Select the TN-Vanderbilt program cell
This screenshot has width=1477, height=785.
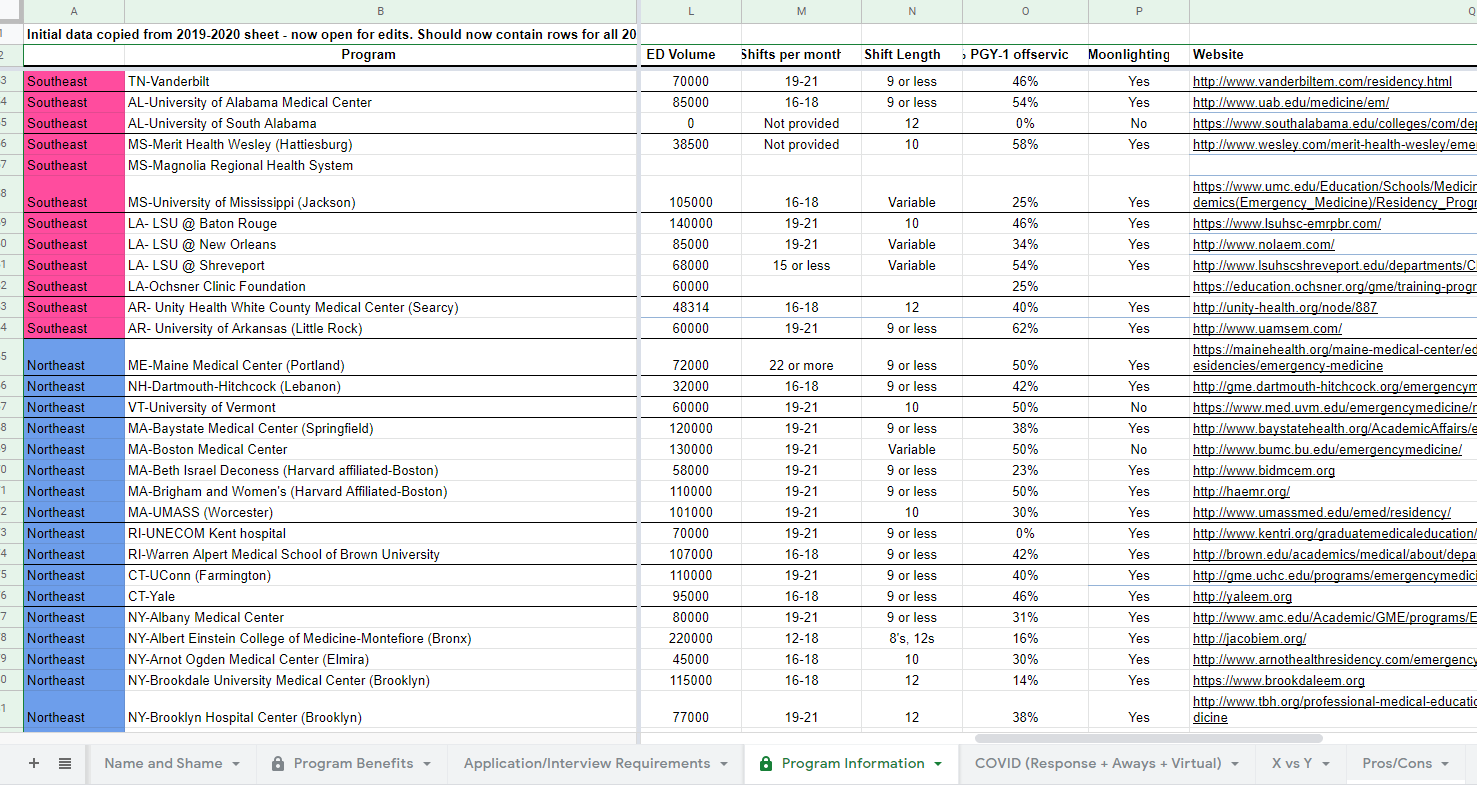click(x=381, y=81)
